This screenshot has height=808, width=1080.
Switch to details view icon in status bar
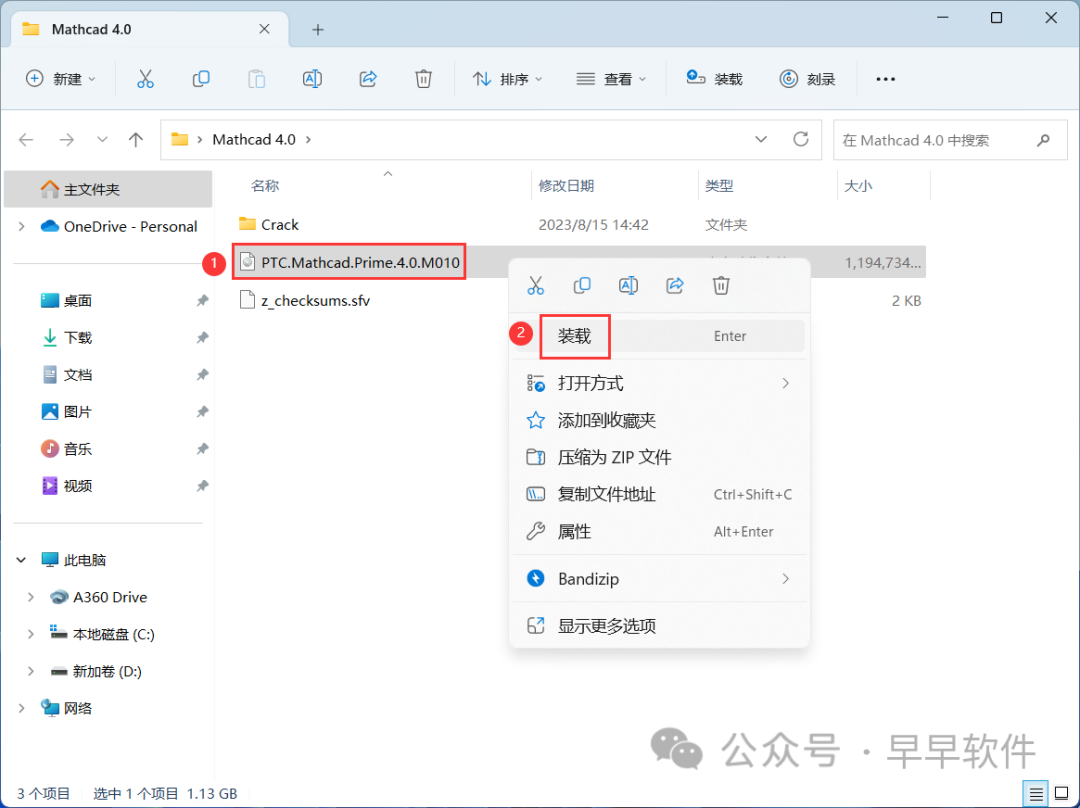(1035, 794)
